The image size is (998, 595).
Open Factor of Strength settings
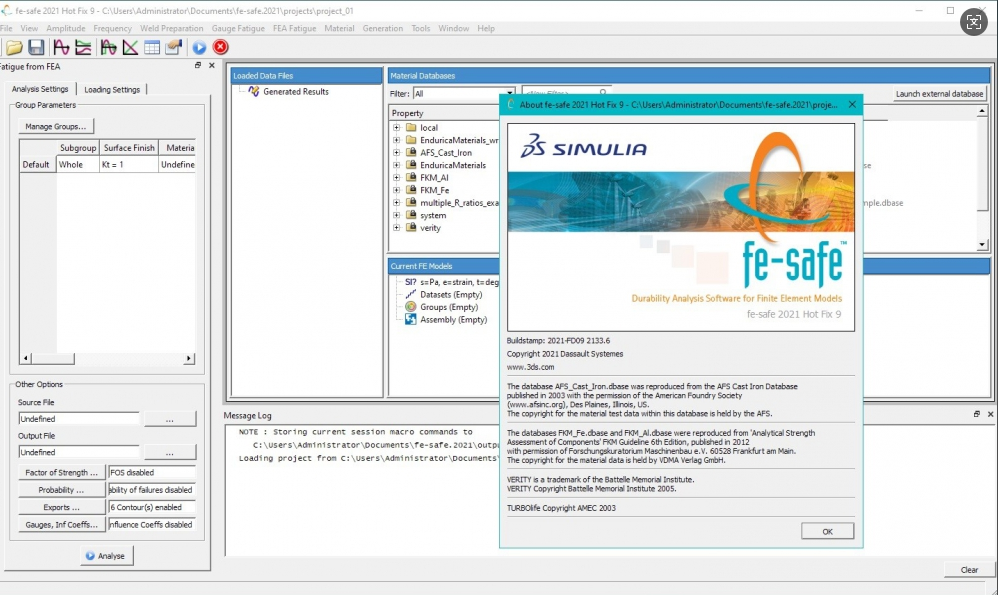(x=62, y=472)
